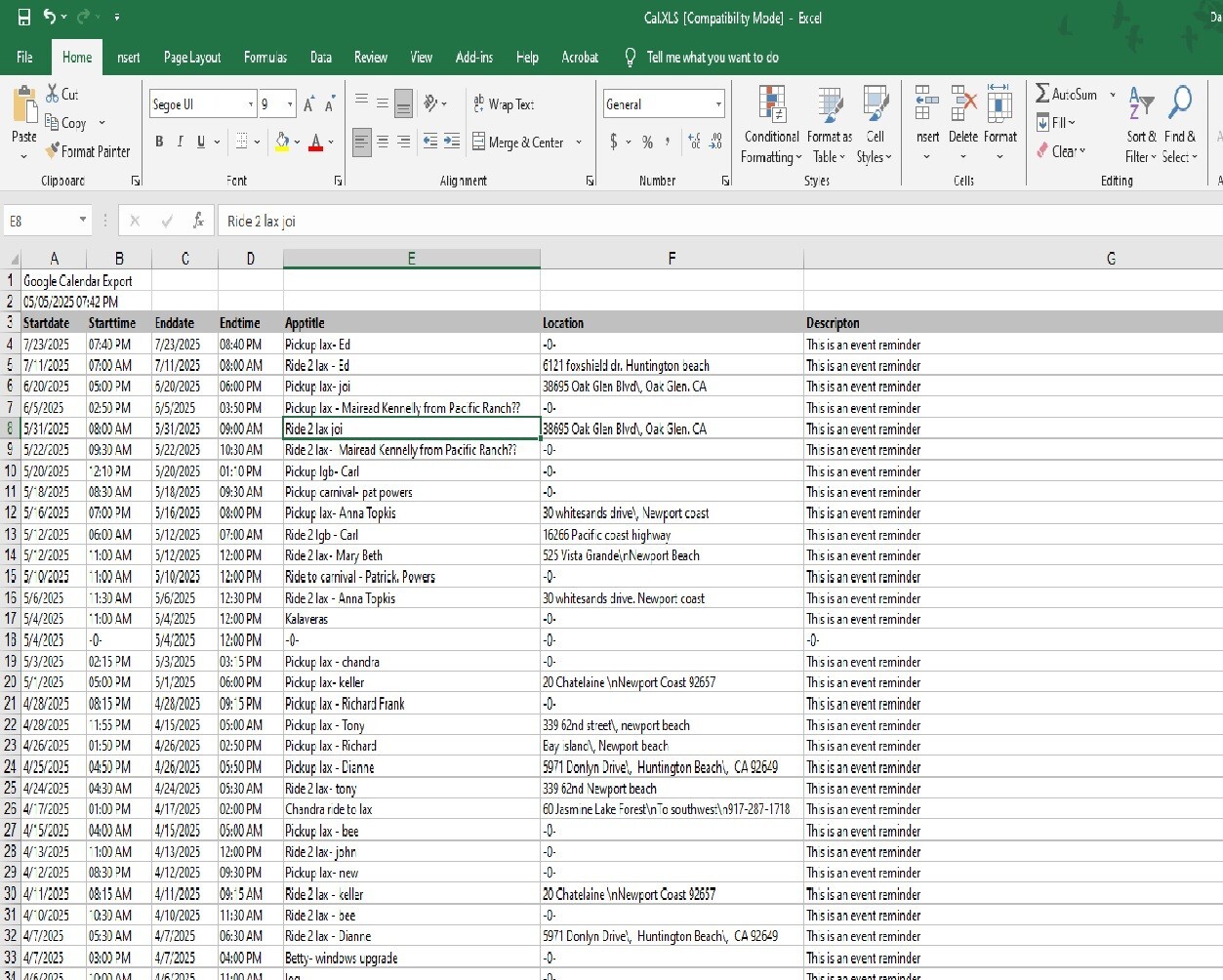Open the Number format dialog launcher
This screenshot has width=1223, height=980.
725,181
